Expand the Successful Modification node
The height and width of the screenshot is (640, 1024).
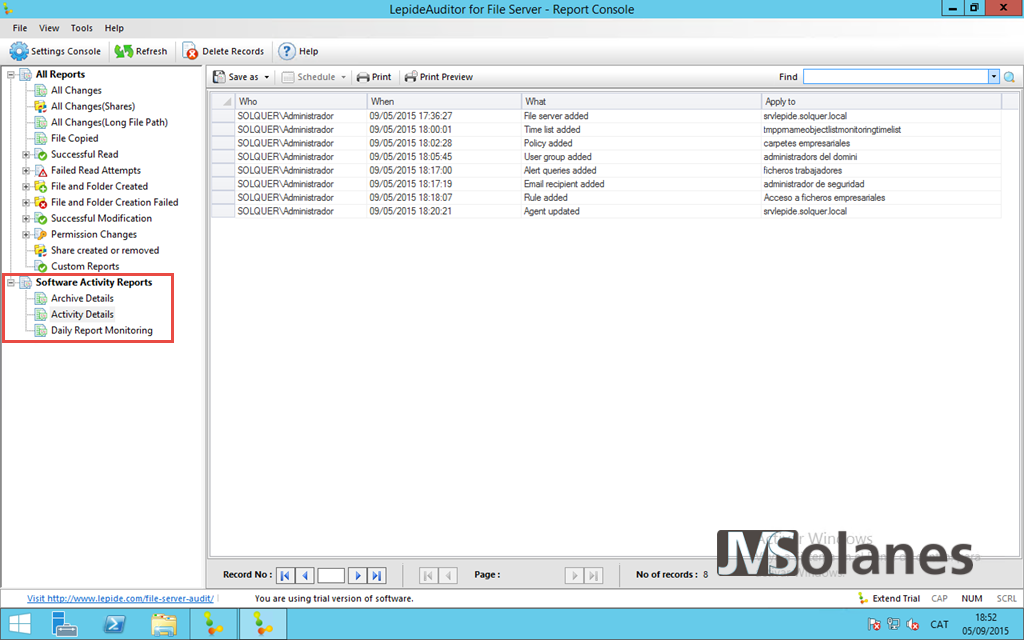coord(26,218)
